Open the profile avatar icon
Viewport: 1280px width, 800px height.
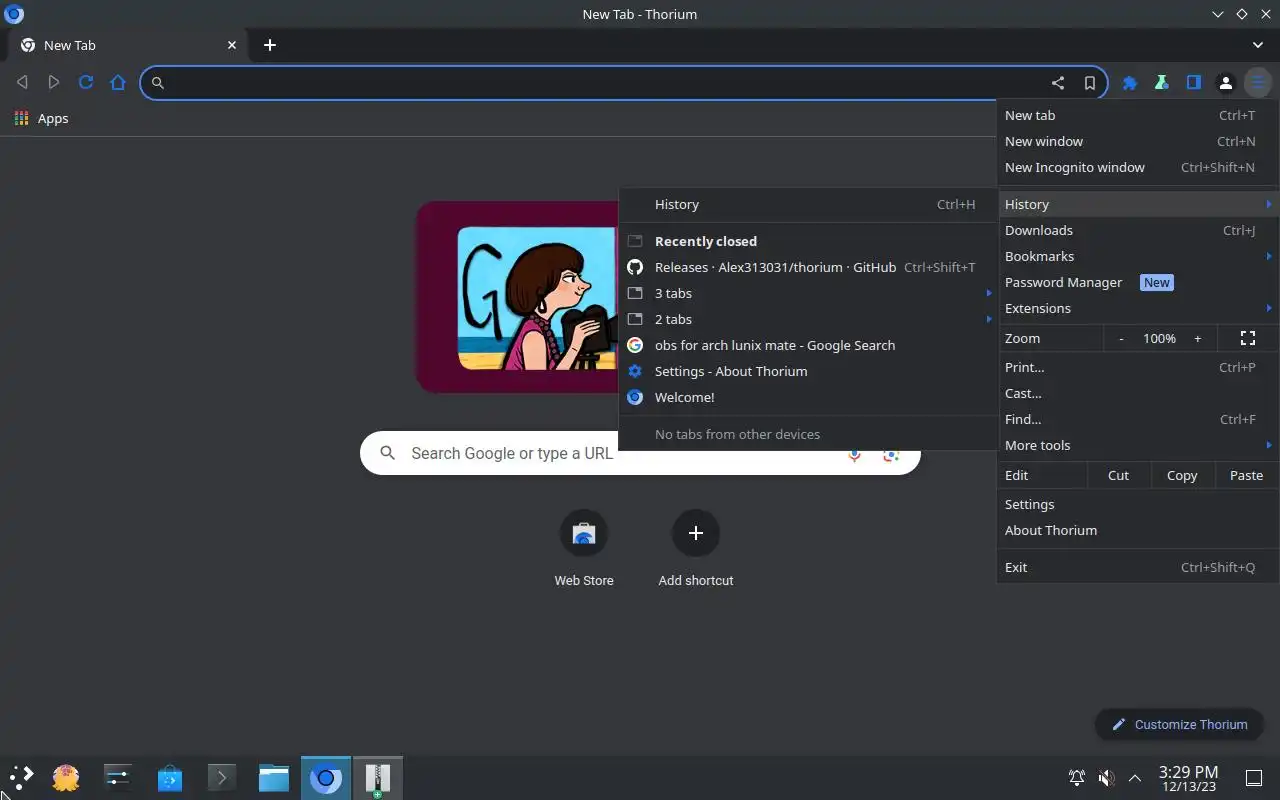1226,83
